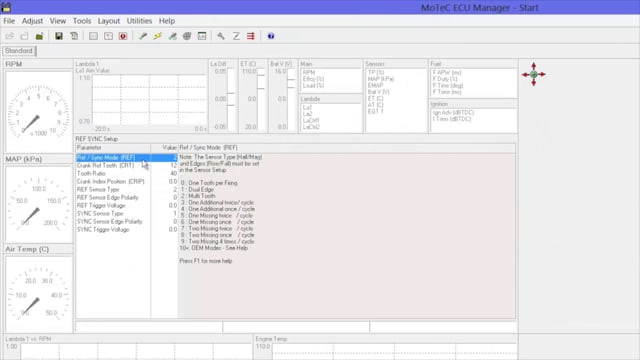Open the Layout menu
This screenshot has width=640, height=360.
(x=109, y=21)
